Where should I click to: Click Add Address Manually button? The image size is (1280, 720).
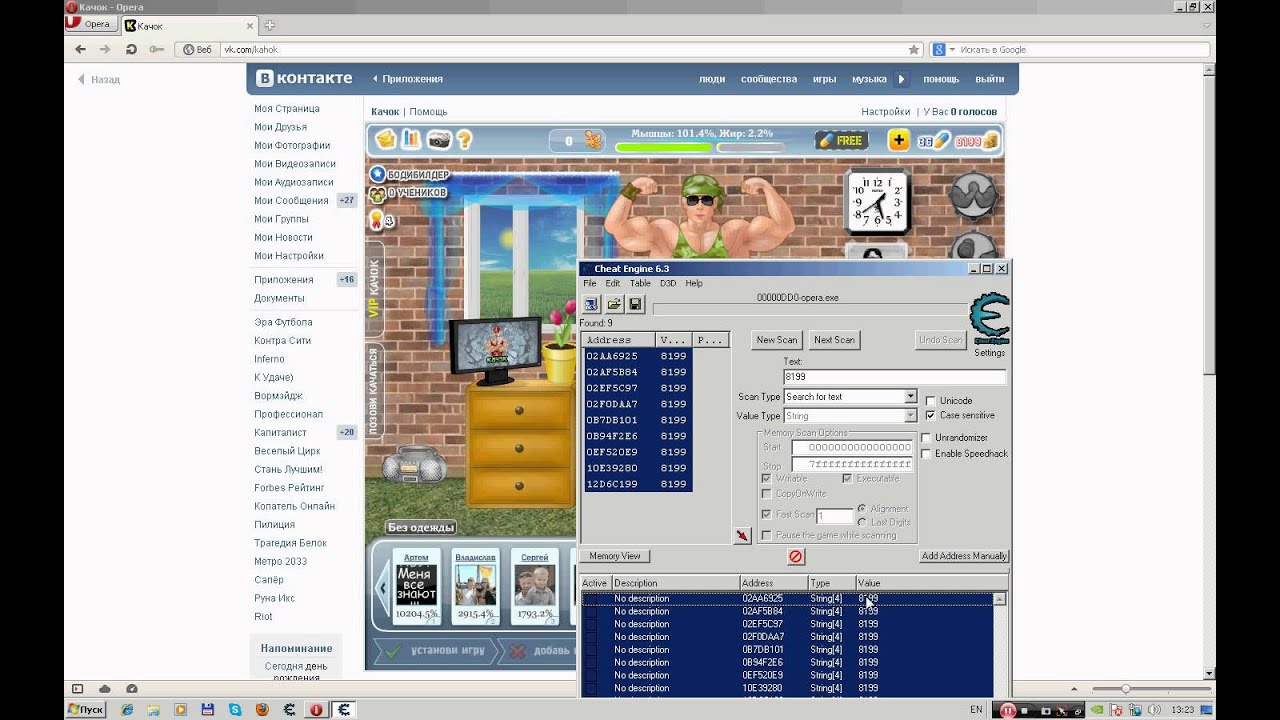point(964,556)
